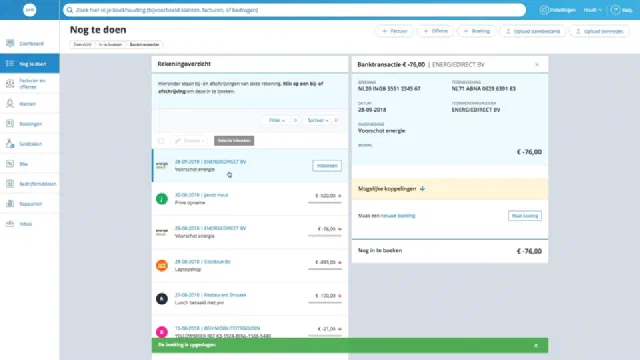This screenshot has height=360, width=640.
Task: Add a new Boeking from header
Action: tap(476, 31)
